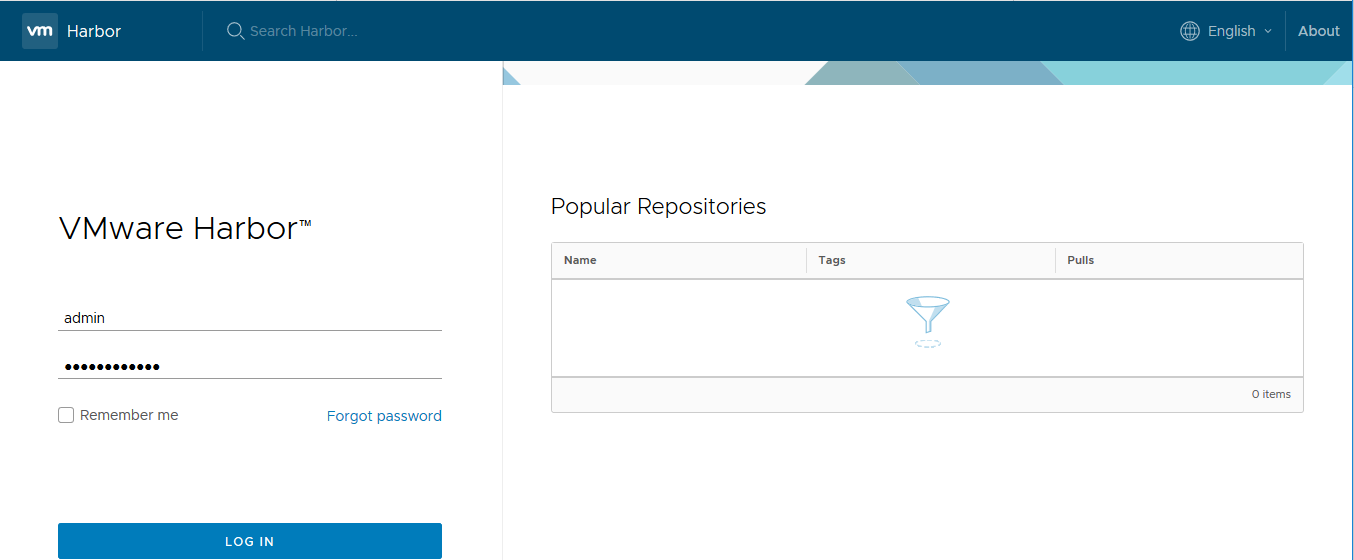Click the LOG IN button
The image size is (1354, 560).
pos(250,541)
